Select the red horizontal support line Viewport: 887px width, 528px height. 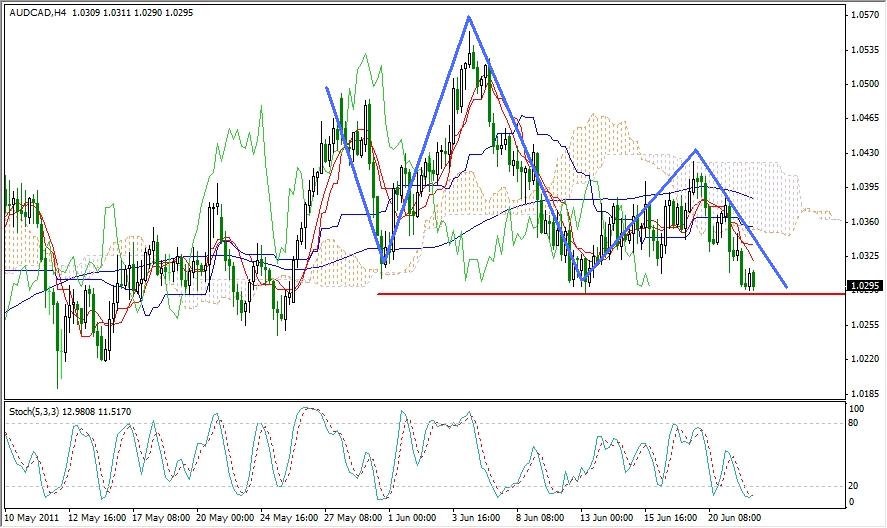611,294
